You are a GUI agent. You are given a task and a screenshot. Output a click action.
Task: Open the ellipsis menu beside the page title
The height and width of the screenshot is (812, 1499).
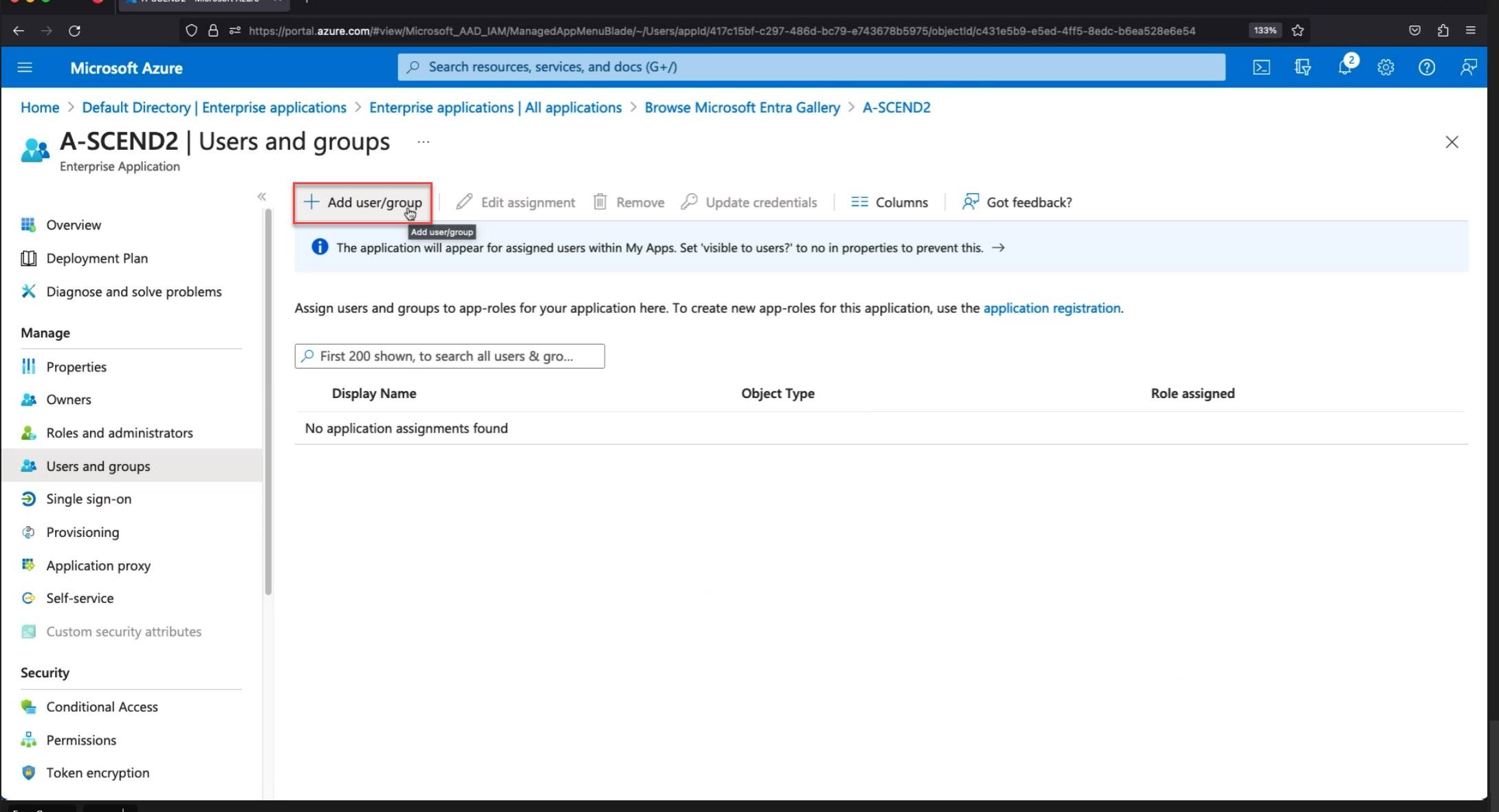point(422,142)
